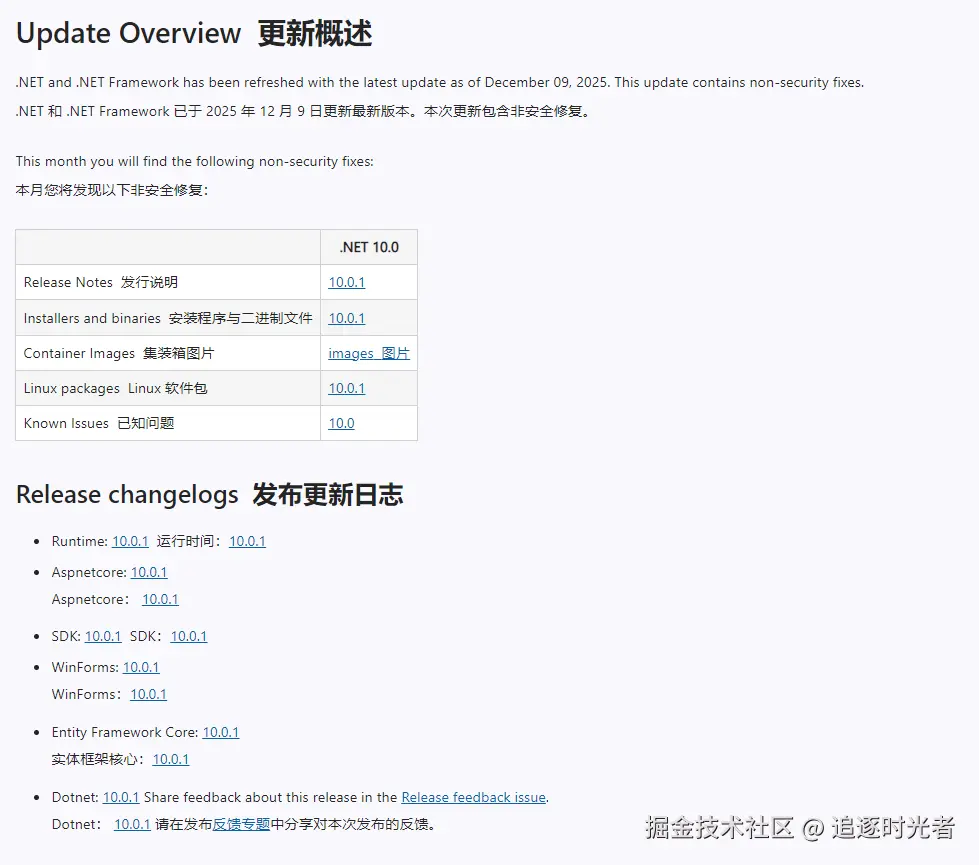Click the 'Installers and binaries' cell
This screenshot has width=979, height=865.
coord(168,318)
